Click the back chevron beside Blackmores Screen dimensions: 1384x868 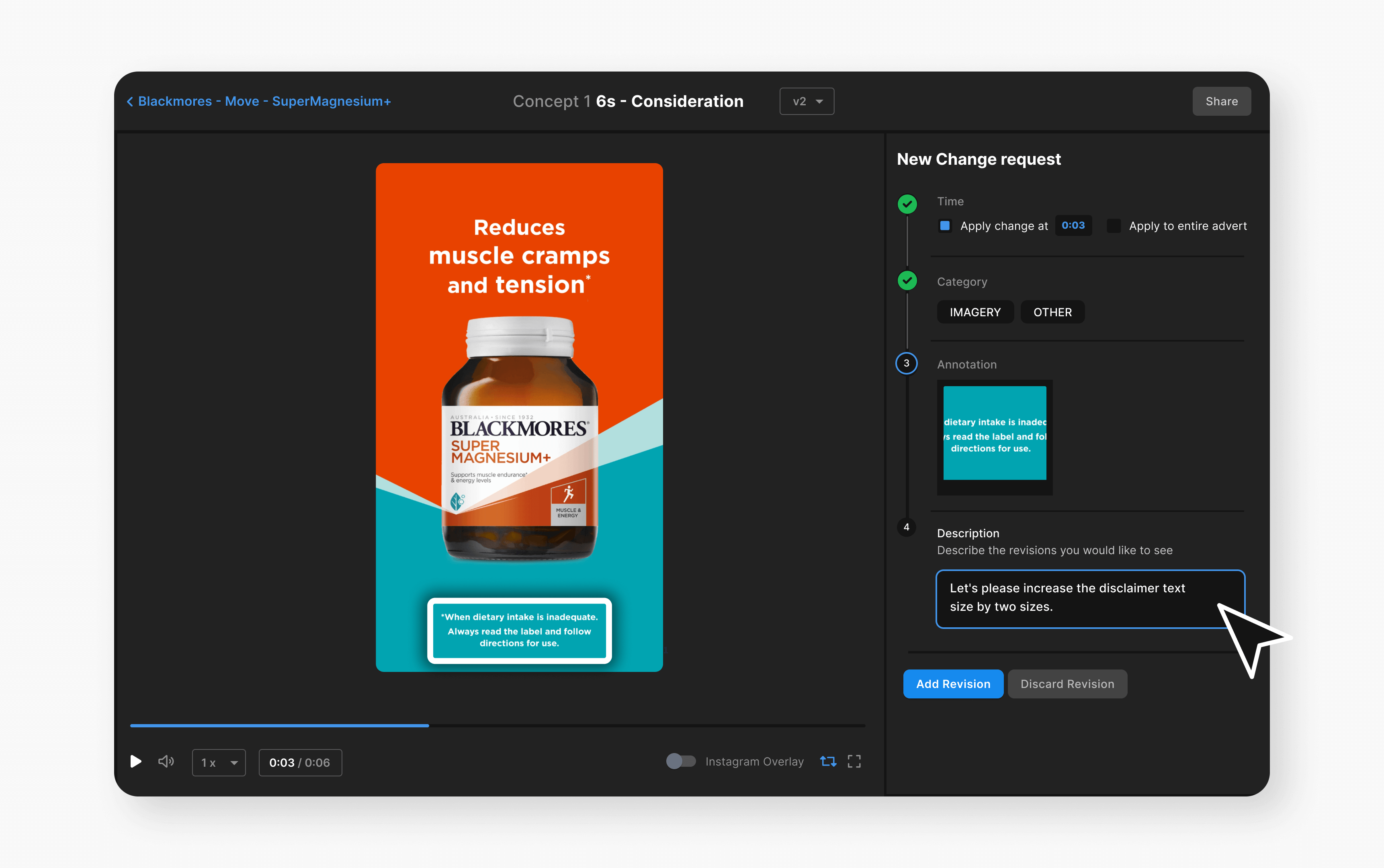point(130,102)
